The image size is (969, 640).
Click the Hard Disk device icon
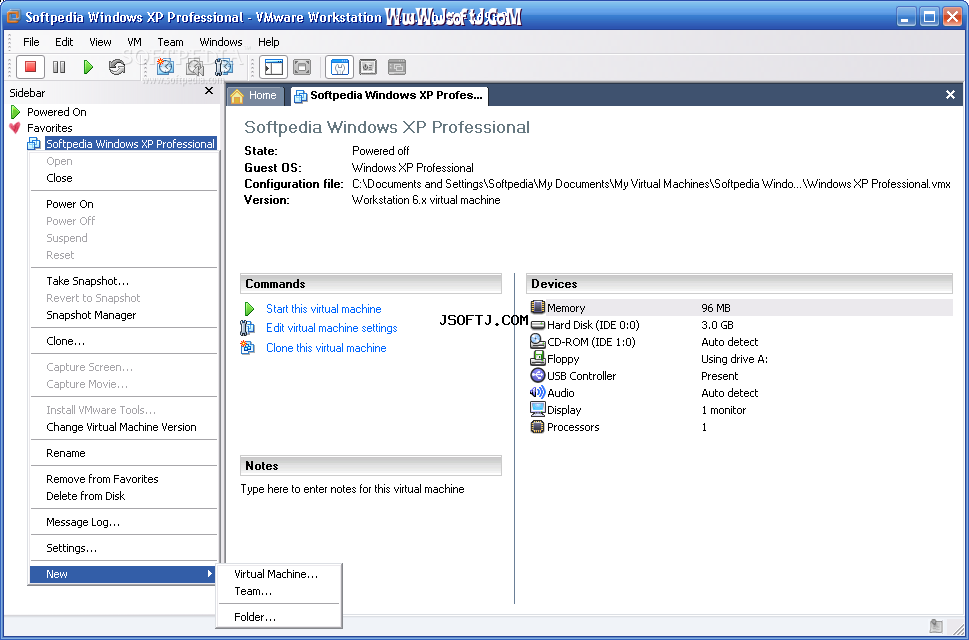click(538, 325)
